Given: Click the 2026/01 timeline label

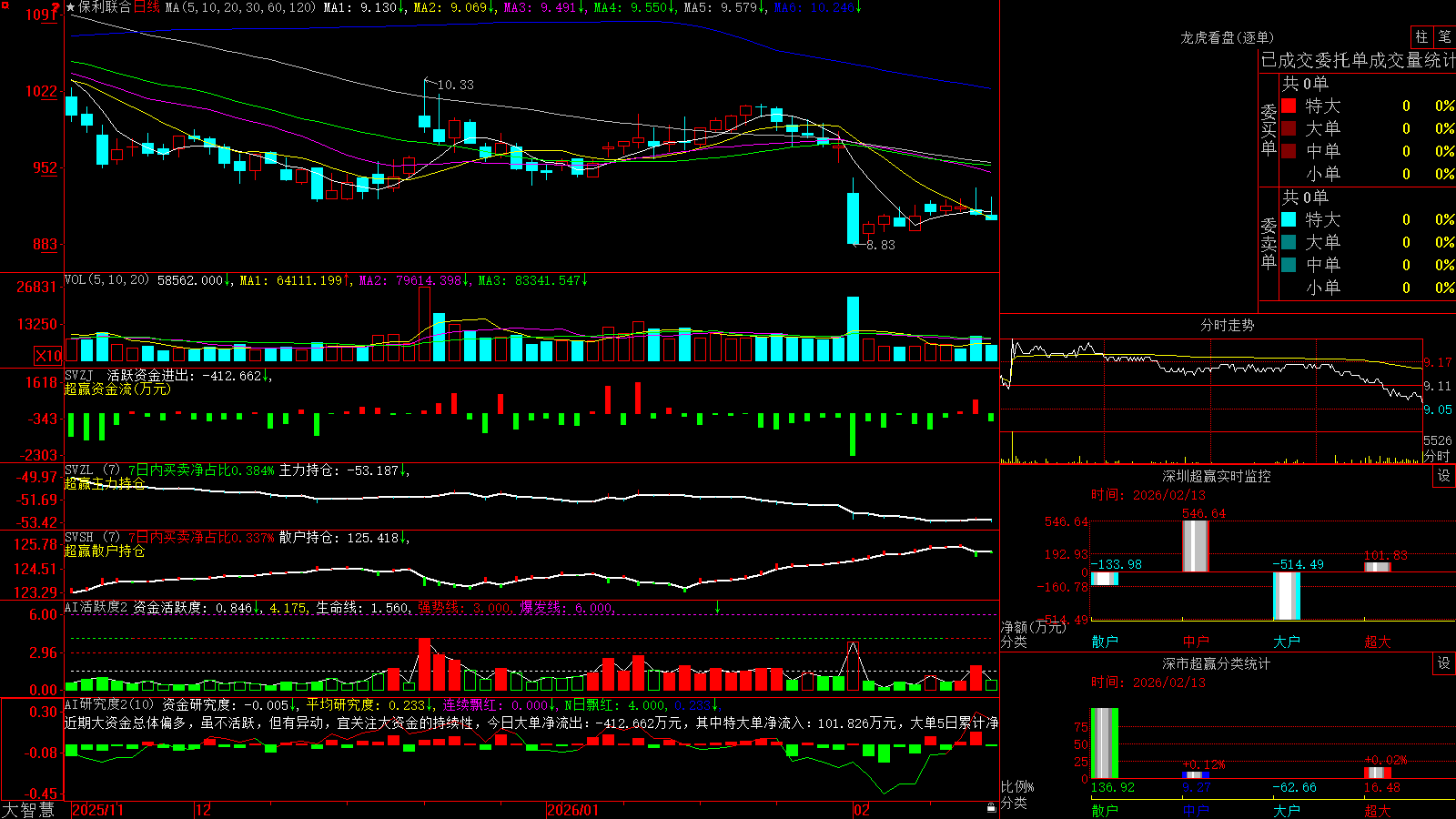Looking at the screenshot, I should click(x=572, y=810).
